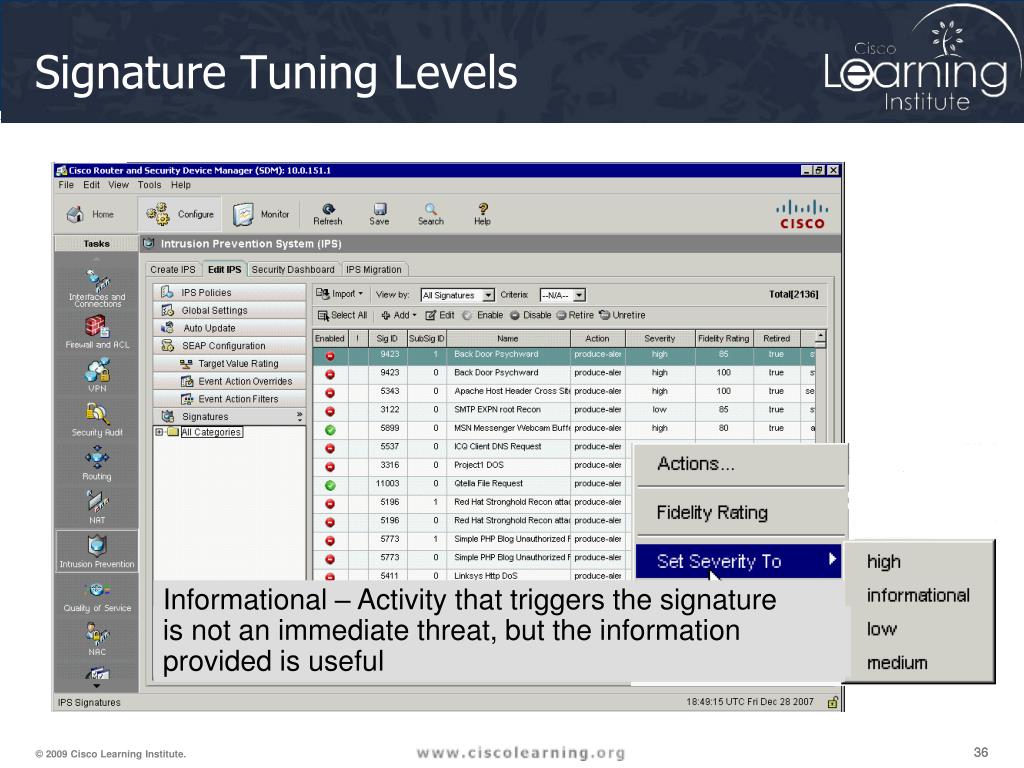Open the Security Audit task

pos(97,419)
